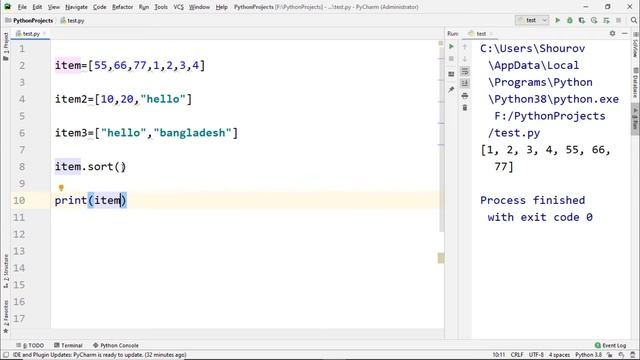Open the Window menu
Image resolution: width=640 pixels, height=360 pixels.
pos(199,7)
